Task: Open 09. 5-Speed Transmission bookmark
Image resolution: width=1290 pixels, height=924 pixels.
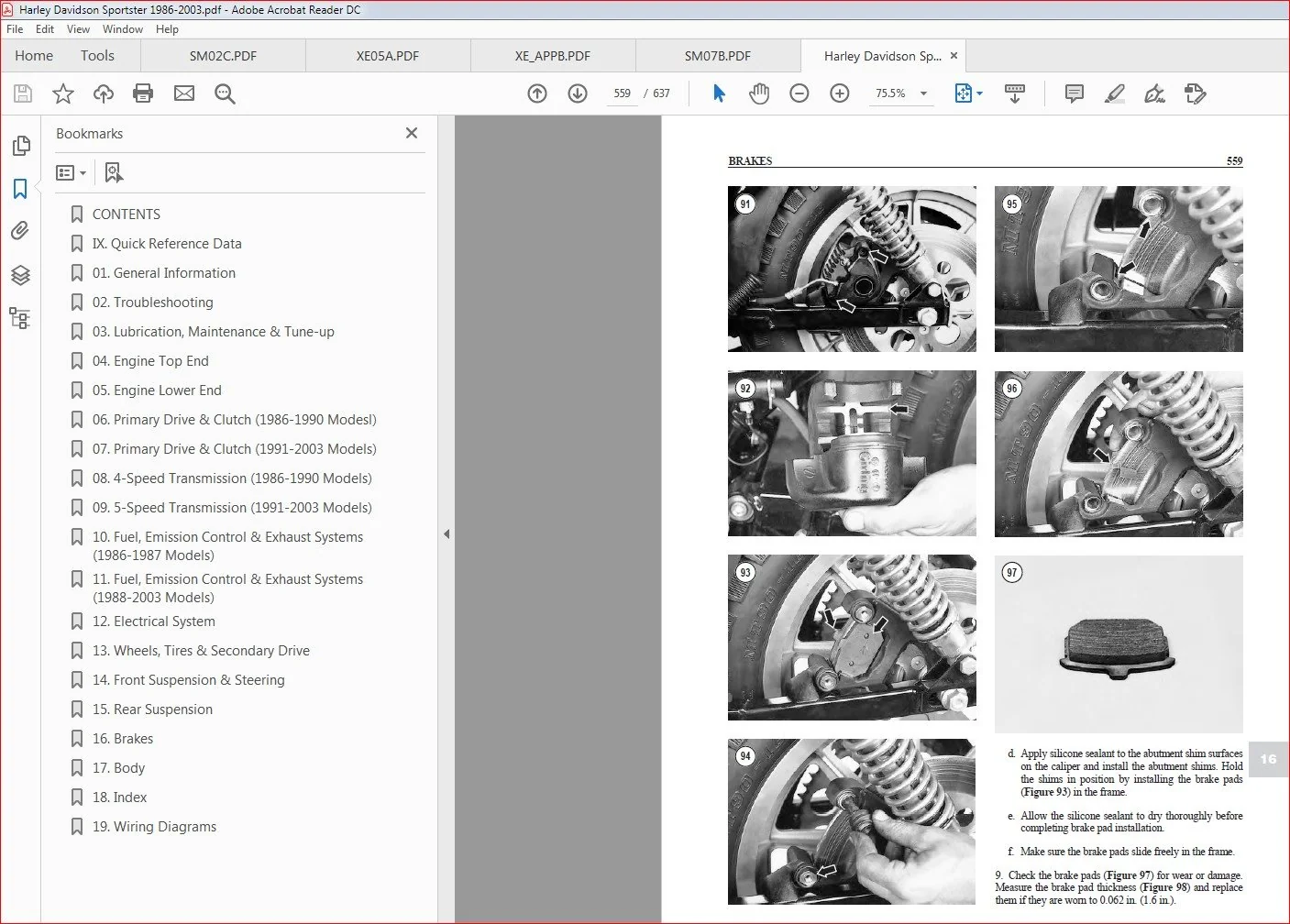Action: coord(232,508)
